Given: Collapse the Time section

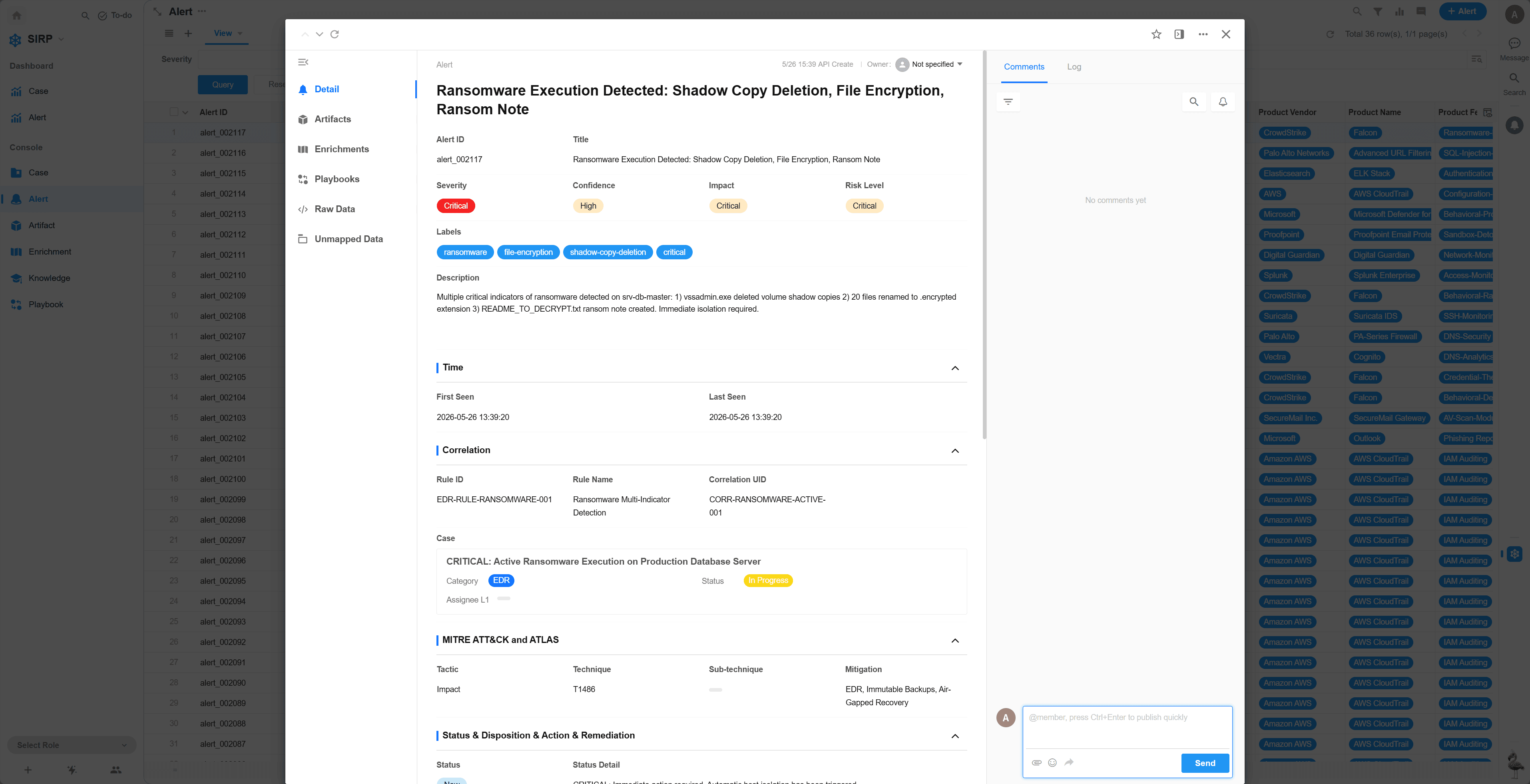Looking at the screenshot, I should pos(955,368).
